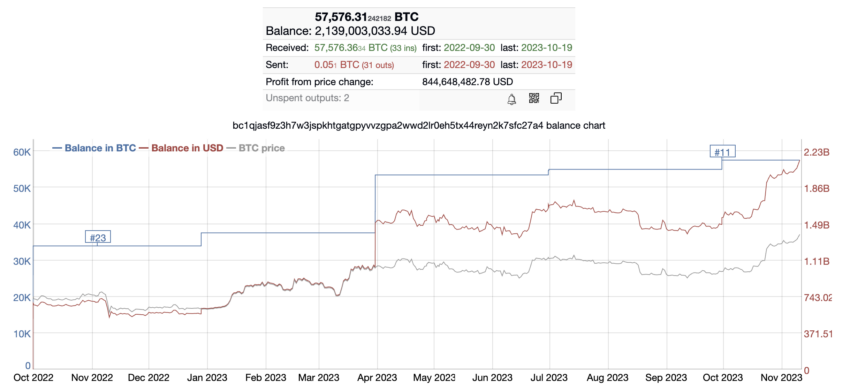Toggle the Balance in USD legend series
The width and height of the screenshot is (850, 390).
[181, 148]
